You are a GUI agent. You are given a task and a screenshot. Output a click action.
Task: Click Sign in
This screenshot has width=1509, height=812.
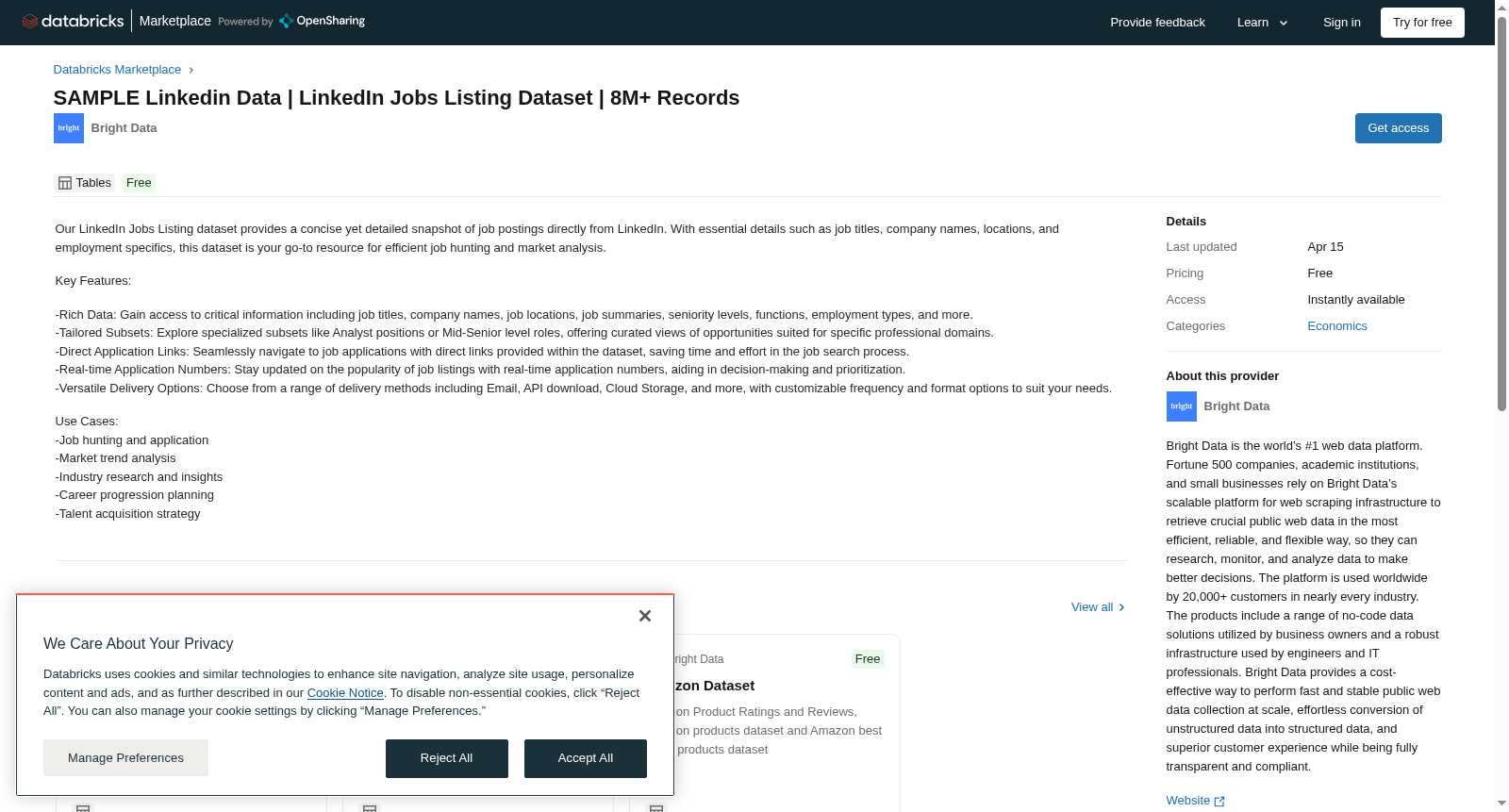click(x=1341, y=23)
